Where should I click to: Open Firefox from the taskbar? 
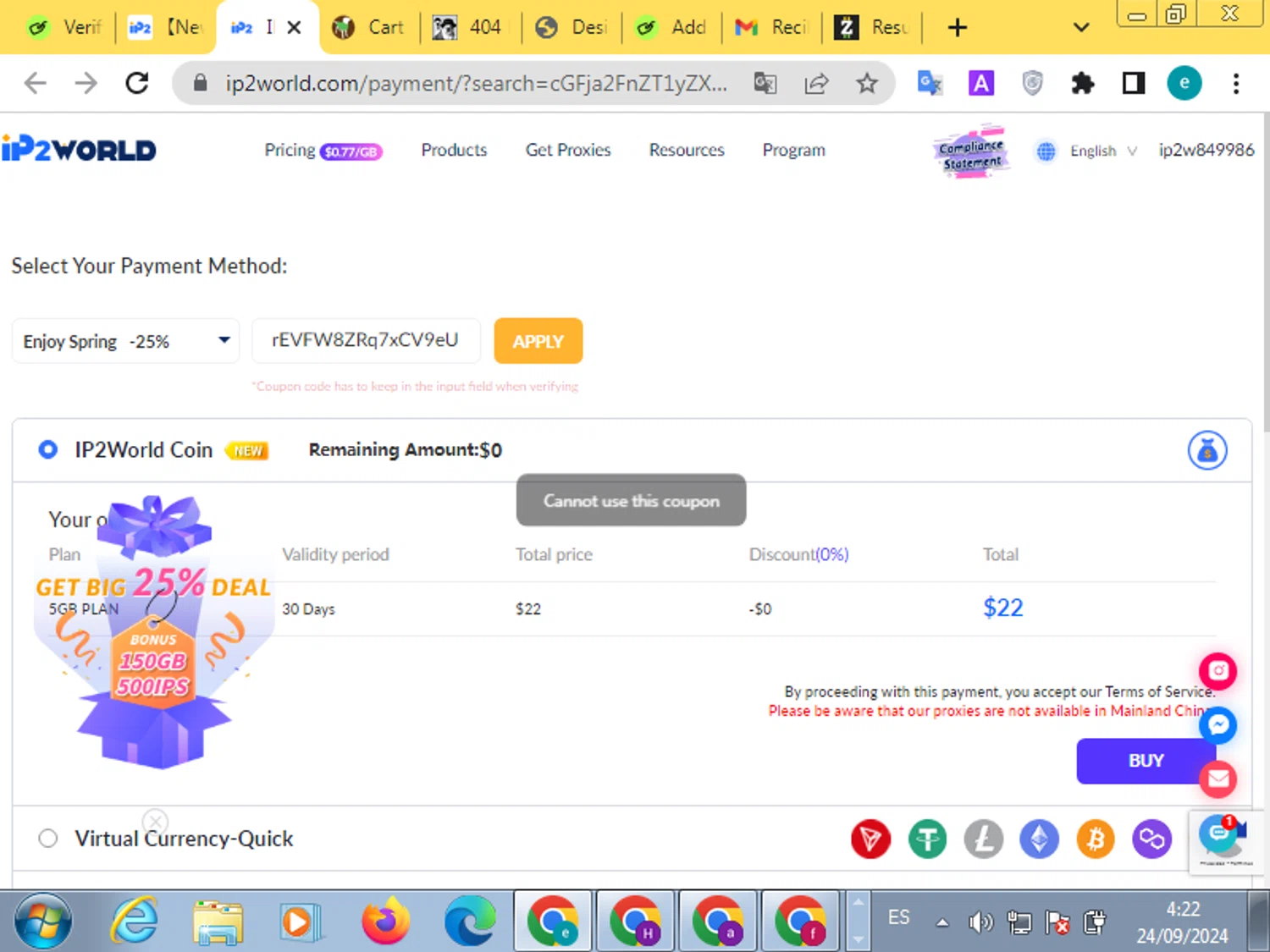pyautogui.click(x=385, y=921)
